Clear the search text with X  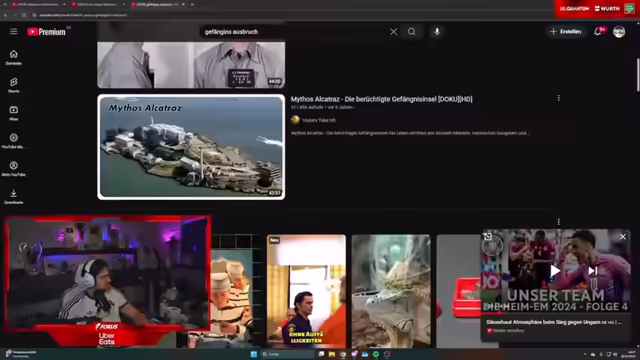(393, 31)
